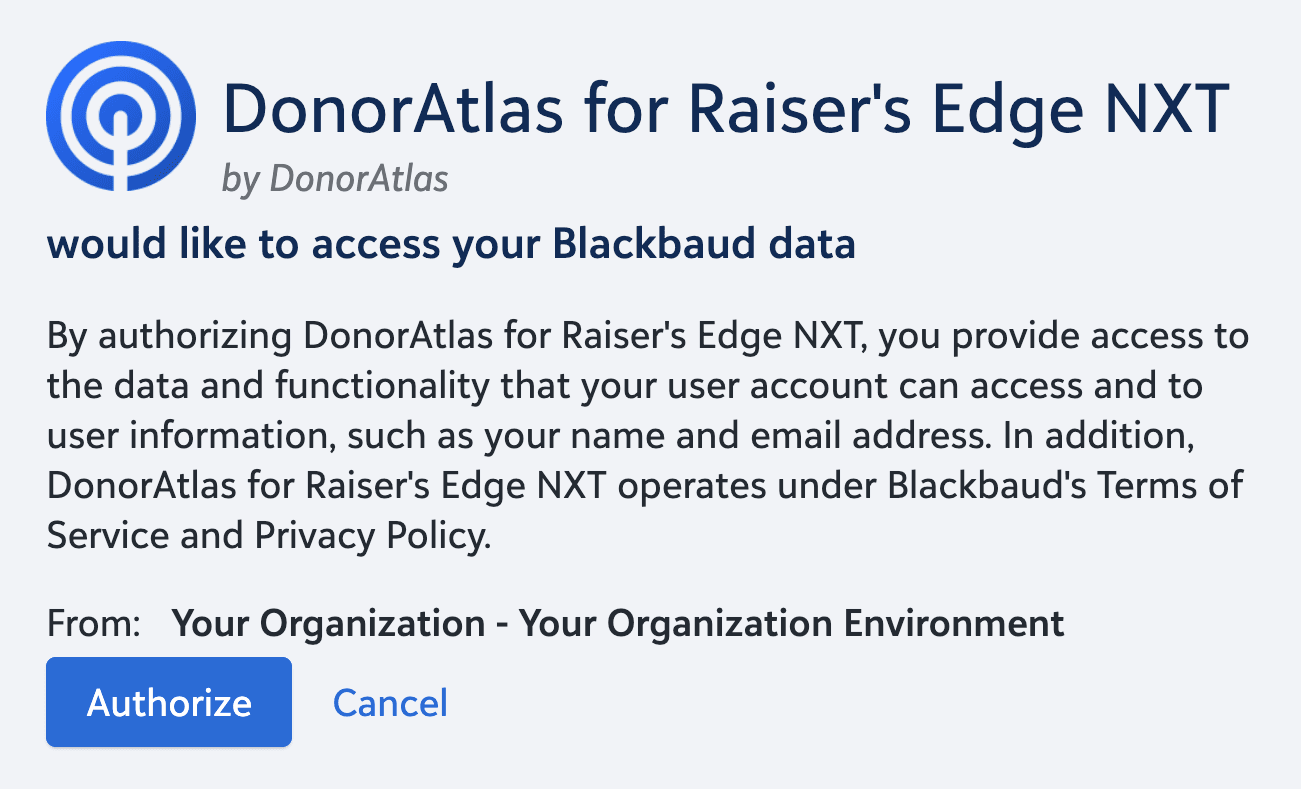Click the DonorAtlas for Raiser's Edge NXT title
Image resolution: width=1301 pixels, height=789 pixels.
[x=727, y=105]
